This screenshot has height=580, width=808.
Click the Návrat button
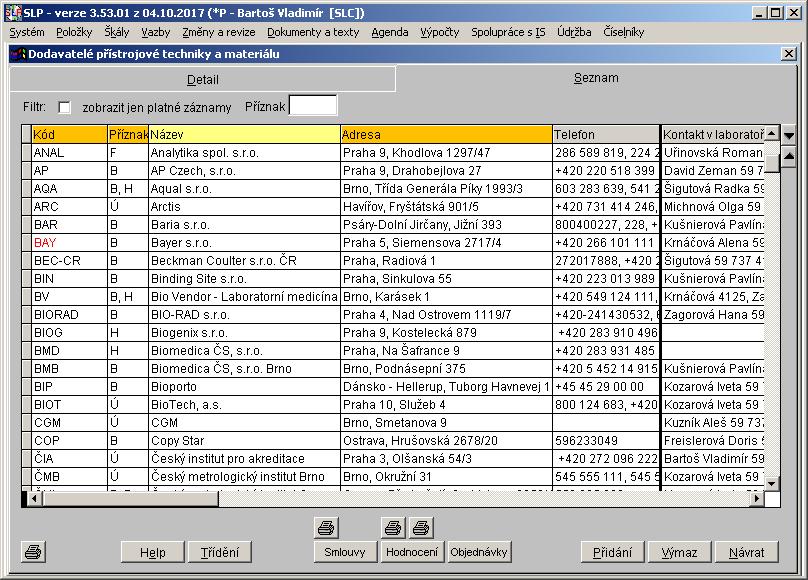[x=747, y=552]
